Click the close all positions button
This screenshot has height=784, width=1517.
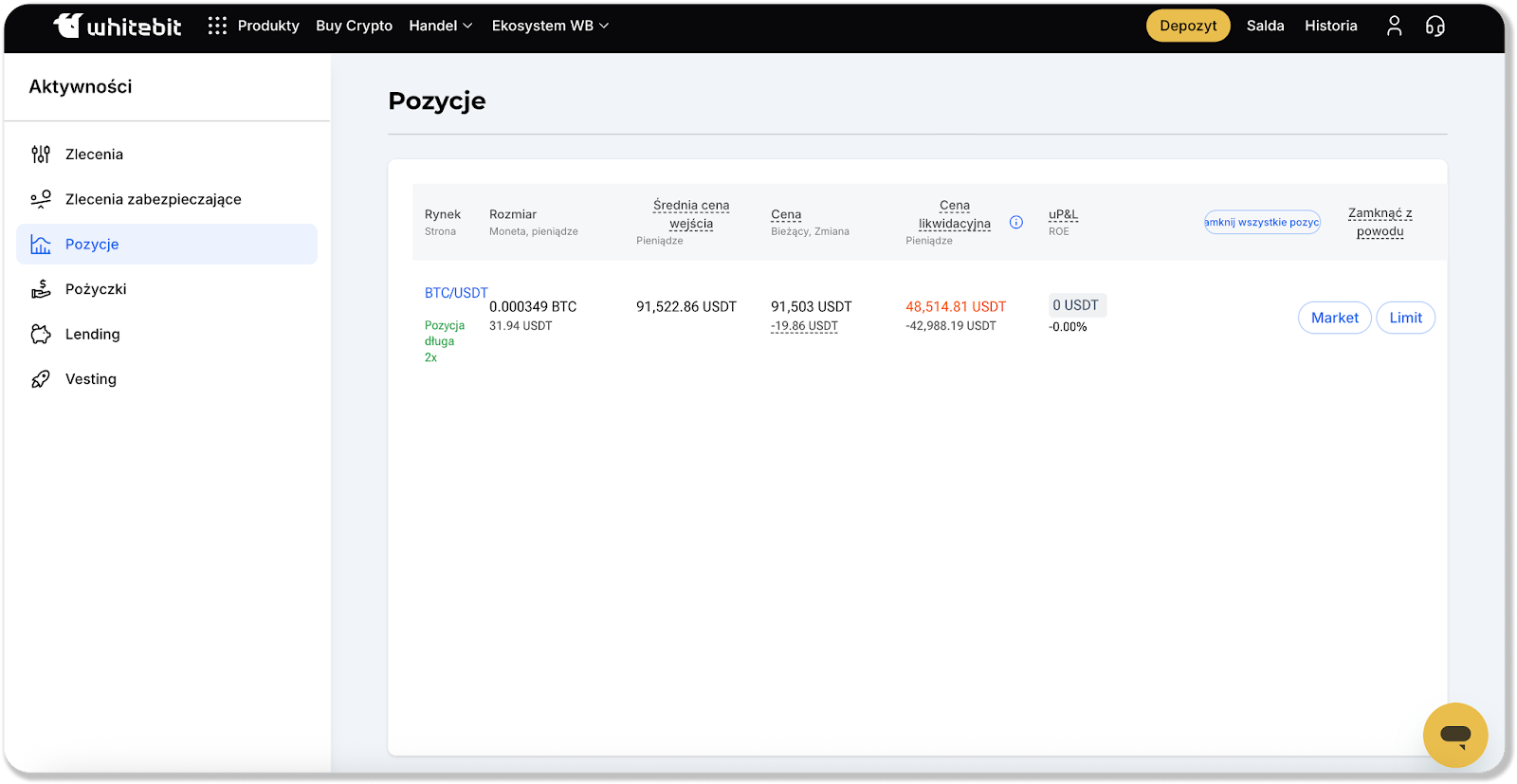point(1262,222)
